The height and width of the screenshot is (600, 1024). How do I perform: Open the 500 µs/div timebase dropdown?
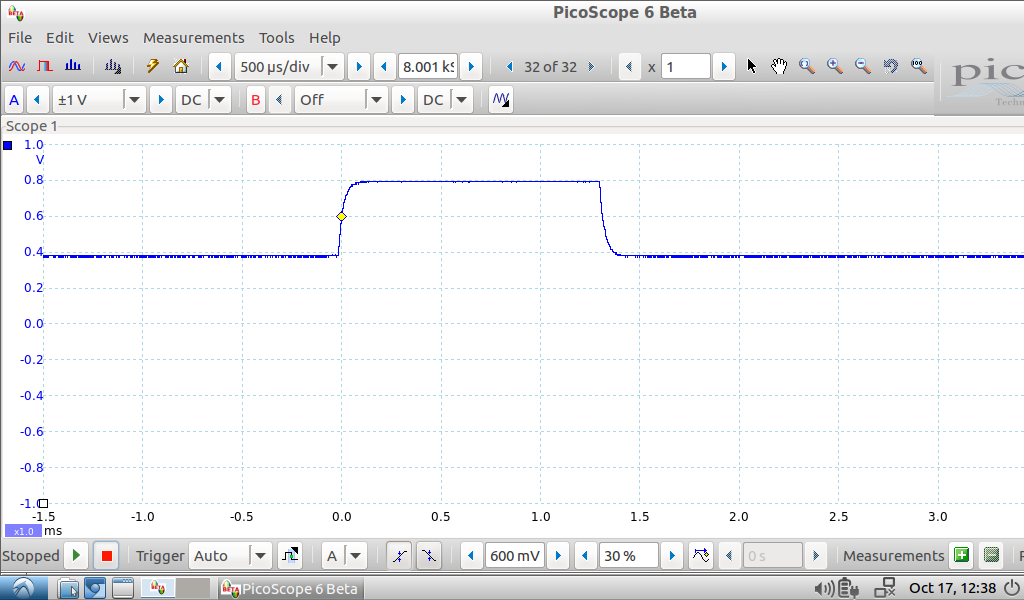(x=332, y=67)
